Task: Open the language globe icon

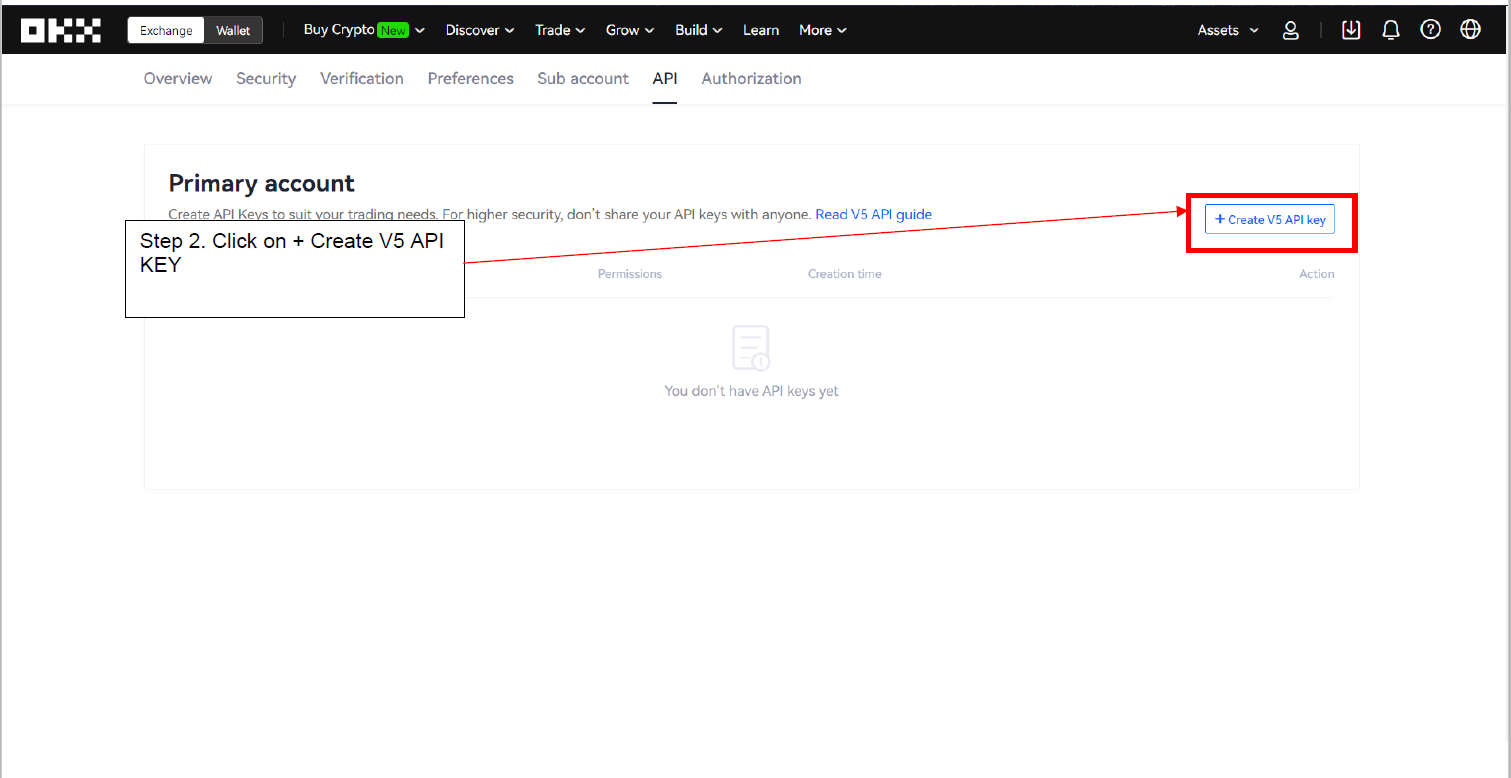Action: tap(1471, 30)
